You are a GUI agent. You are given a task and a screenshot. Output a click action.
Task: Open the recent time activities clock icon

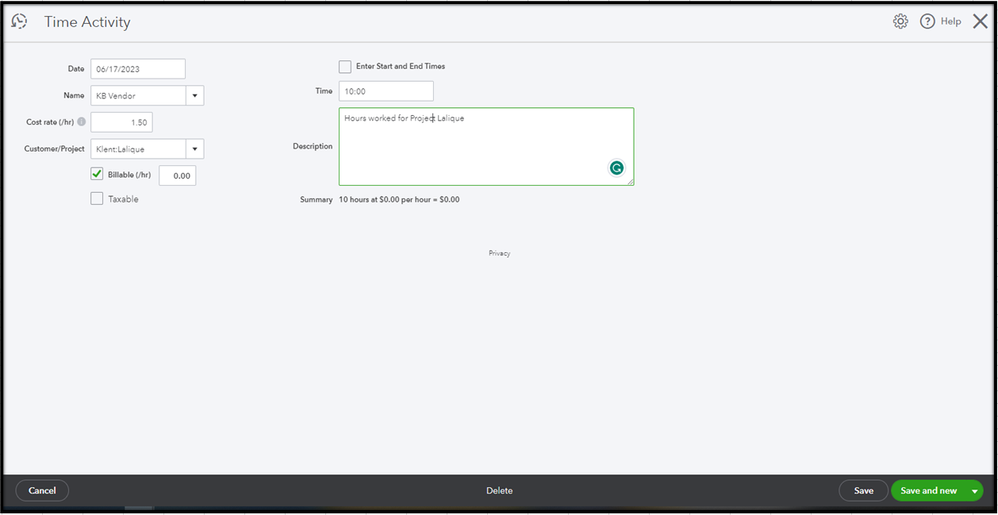tap(19, 22)
